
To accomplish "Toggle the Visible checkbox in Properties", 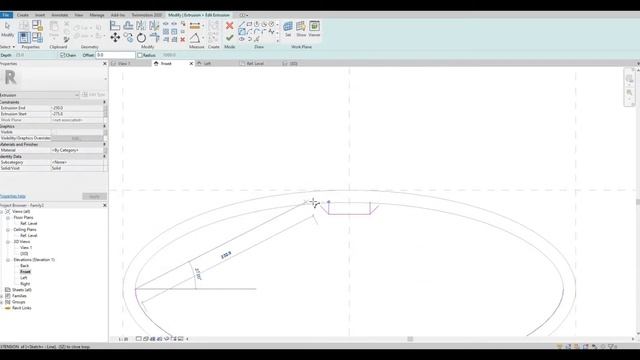I will tap(53, 132).
